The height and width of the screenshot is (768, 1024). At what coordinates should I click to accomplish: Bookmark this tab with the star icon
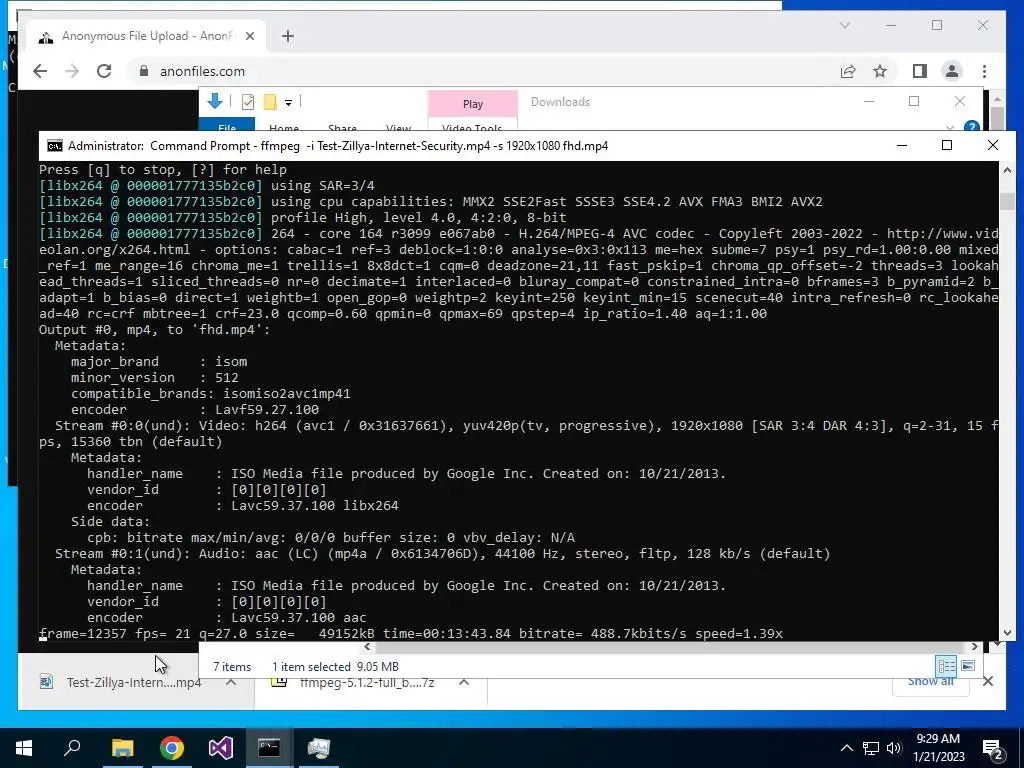coord(880,71)
